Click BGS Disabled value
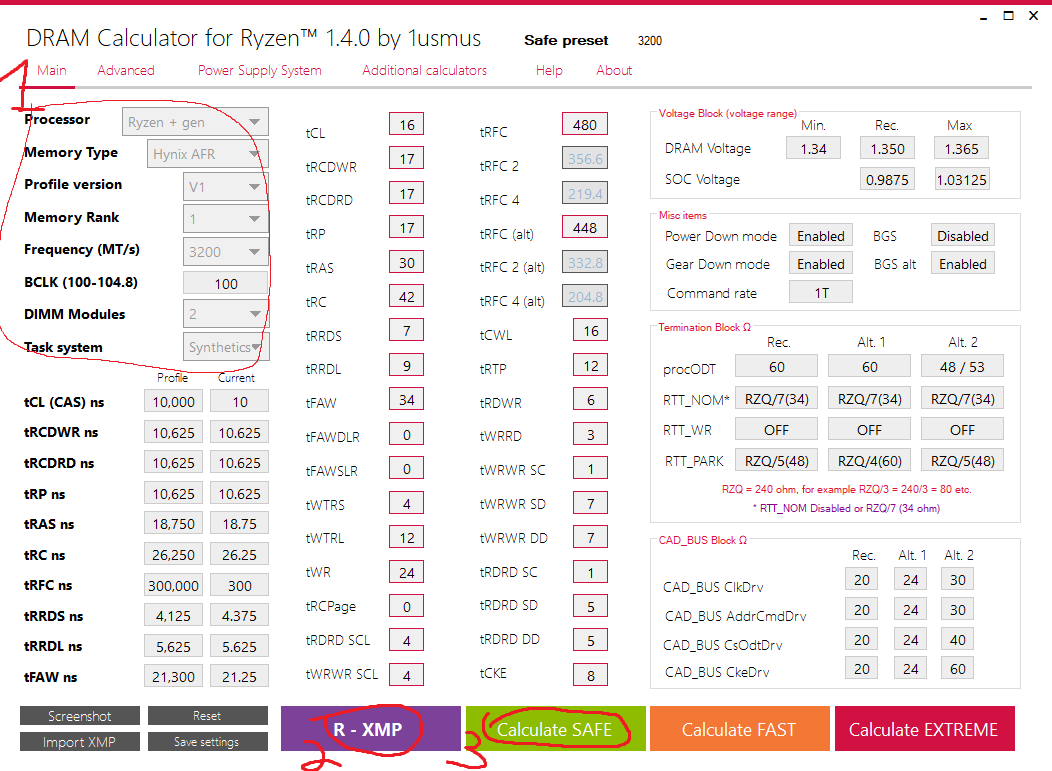The height and width of the screenshot is (771, 1052). click(963, 236)
